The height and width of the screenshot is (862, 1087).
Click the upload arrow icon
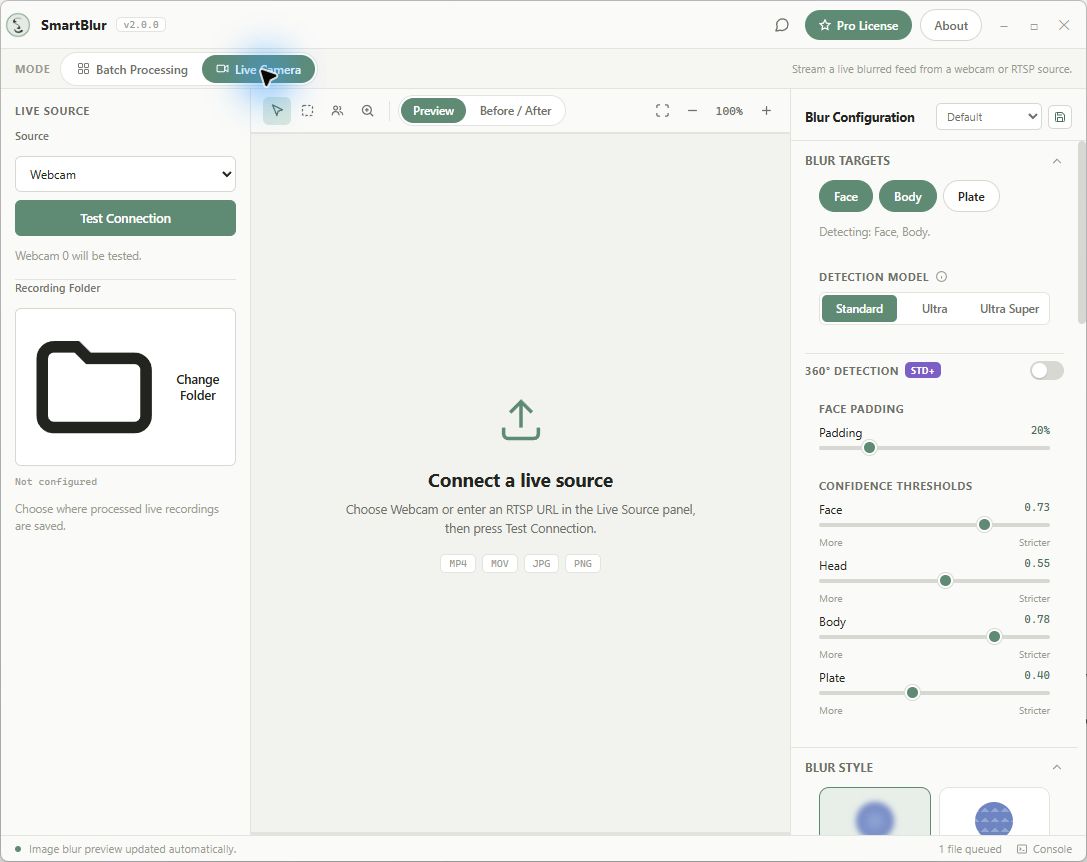click(x=521, y=420)
